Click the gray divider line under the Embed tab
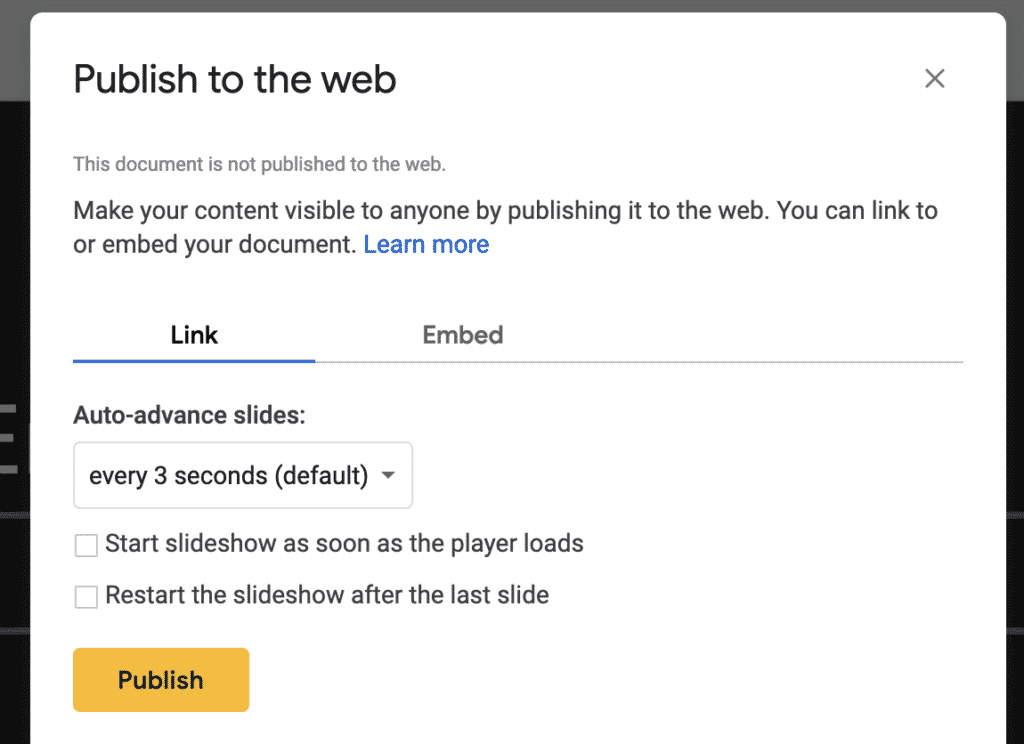1024x744 pixels. 640,361
